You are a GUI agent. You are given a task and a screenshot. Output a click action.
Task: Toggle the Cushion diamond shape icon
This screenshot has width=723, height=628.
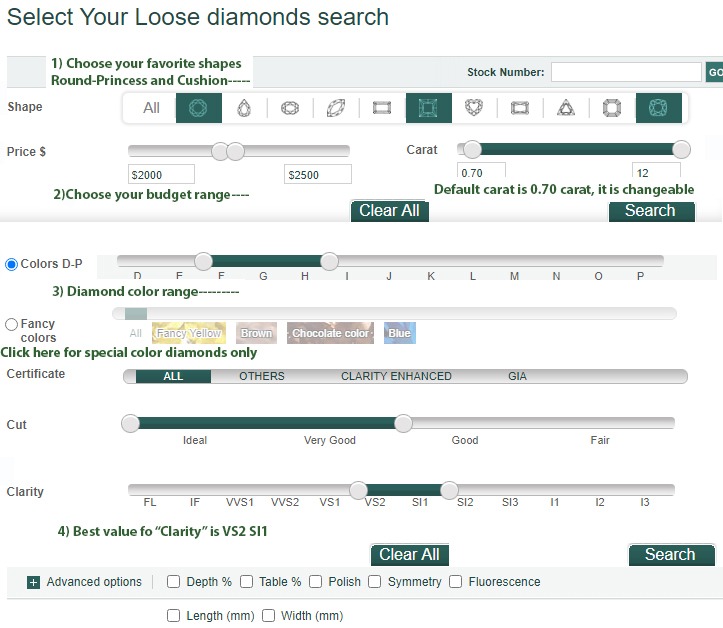click(x=658, y=108)
